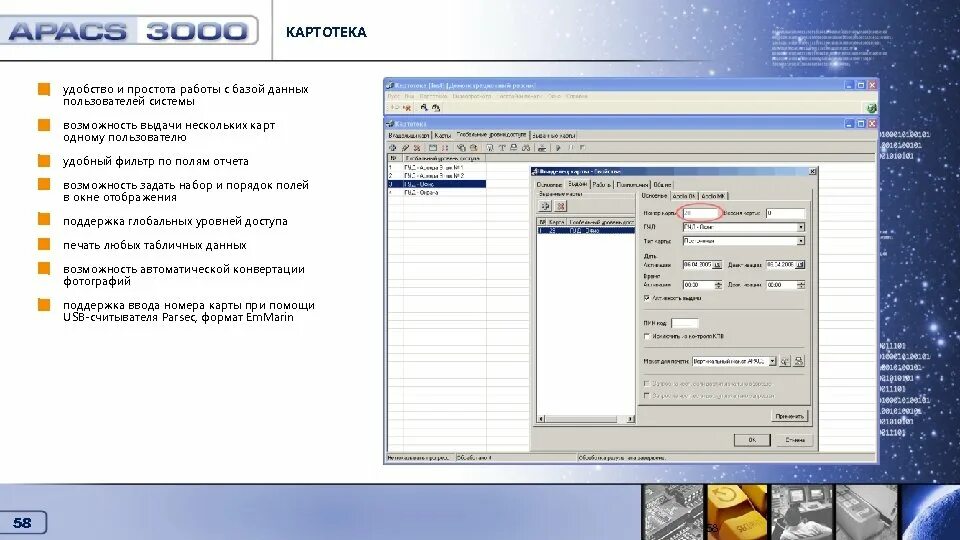Screen dimensions: 960x540
Task: Click the orange icon on main window toolbar
Action: point(405,108)
